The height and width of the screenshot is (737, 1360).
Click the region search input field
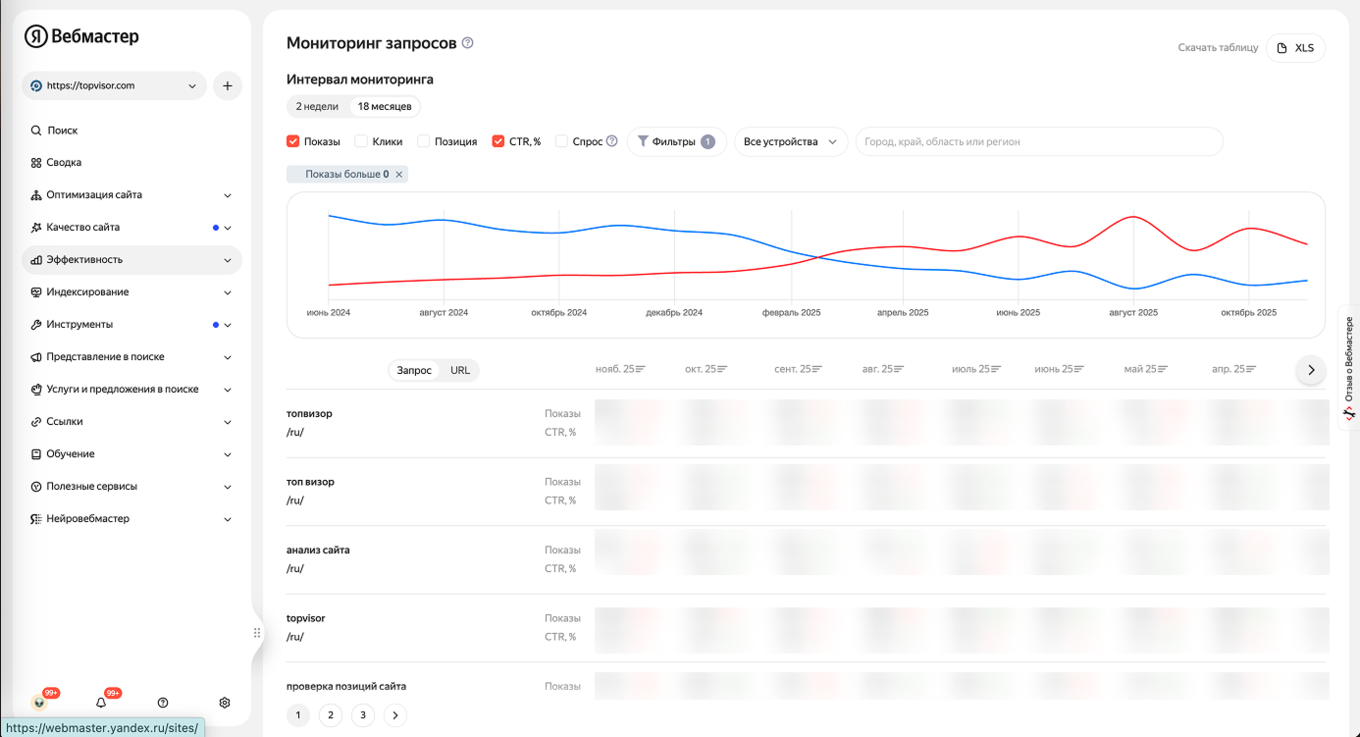(1038, 142)
